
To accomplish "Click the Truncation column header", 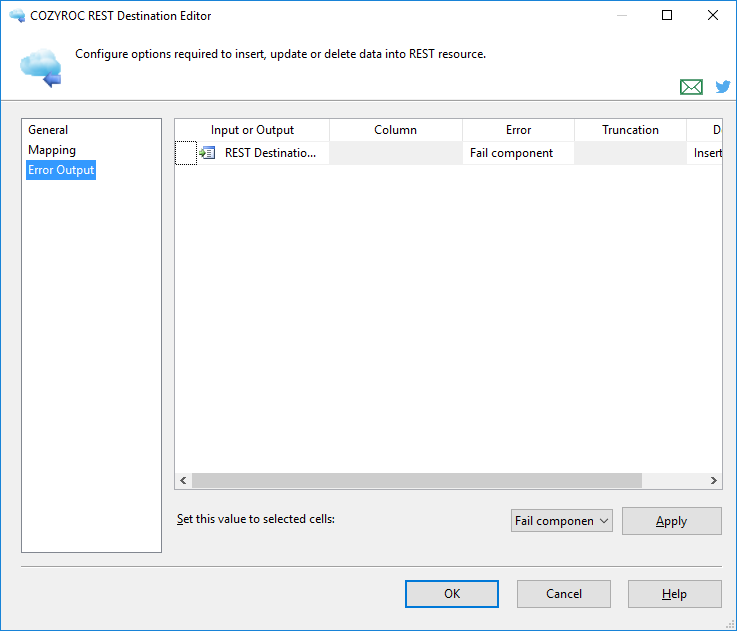I will [630, 130].
